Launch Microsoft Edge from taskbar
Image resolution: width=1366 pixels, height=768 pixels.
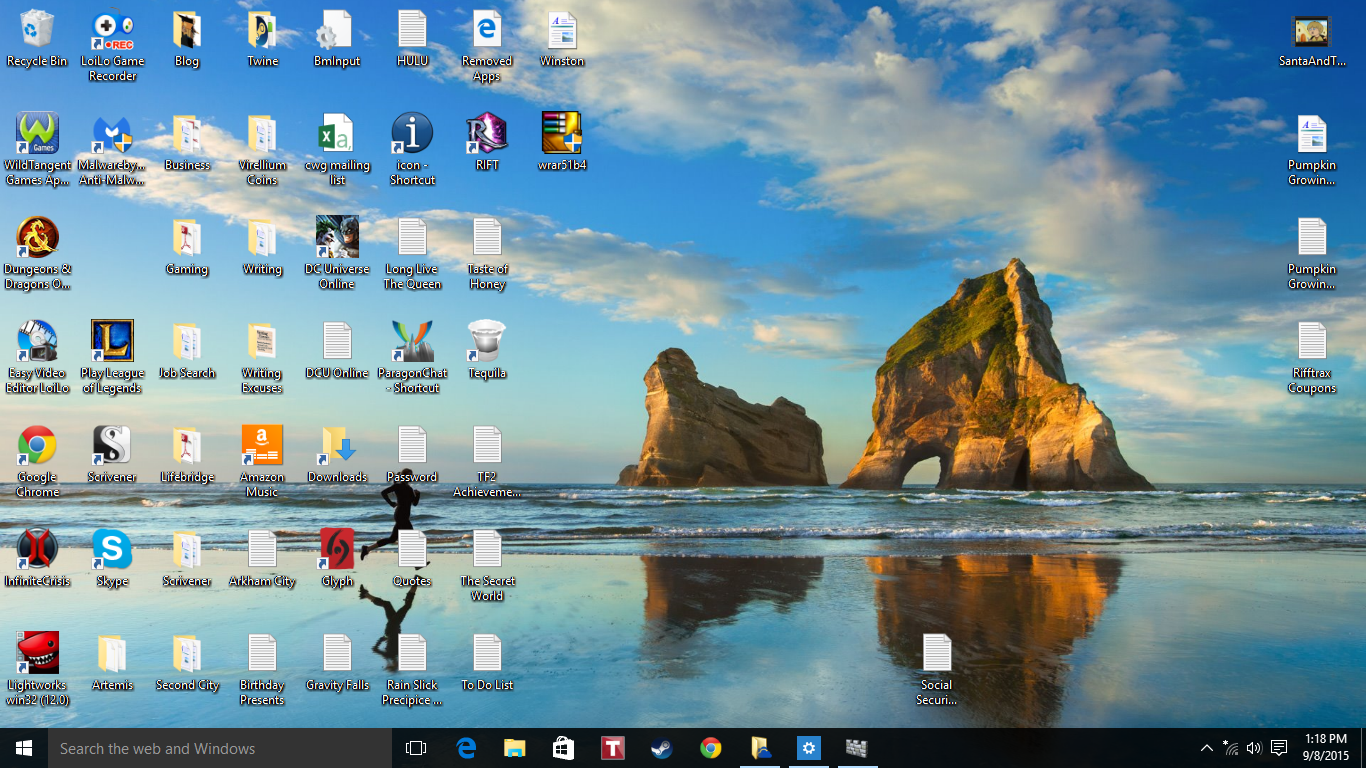[466, 748]
